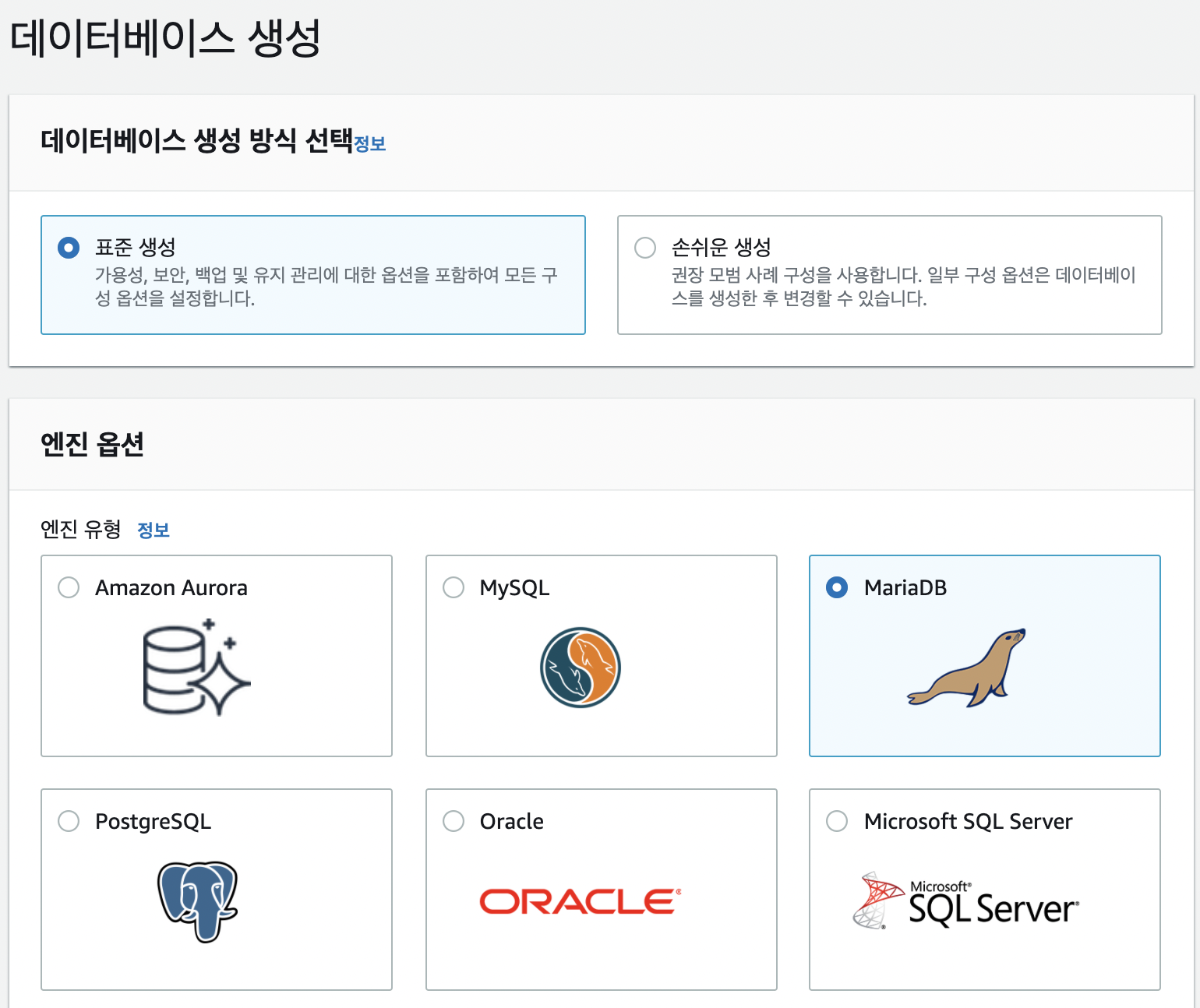Click the PostgreSQL label
The width and height of the screenshot is (1200, 1008).
point(154,822)
